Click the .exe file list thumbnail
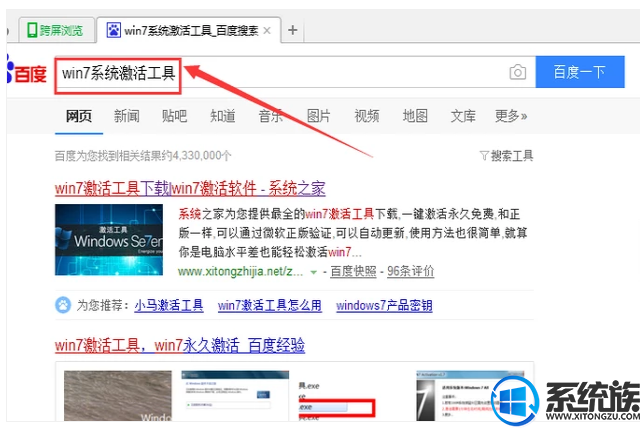The height and width of the screenshot is (429, 640). [337, 400]
